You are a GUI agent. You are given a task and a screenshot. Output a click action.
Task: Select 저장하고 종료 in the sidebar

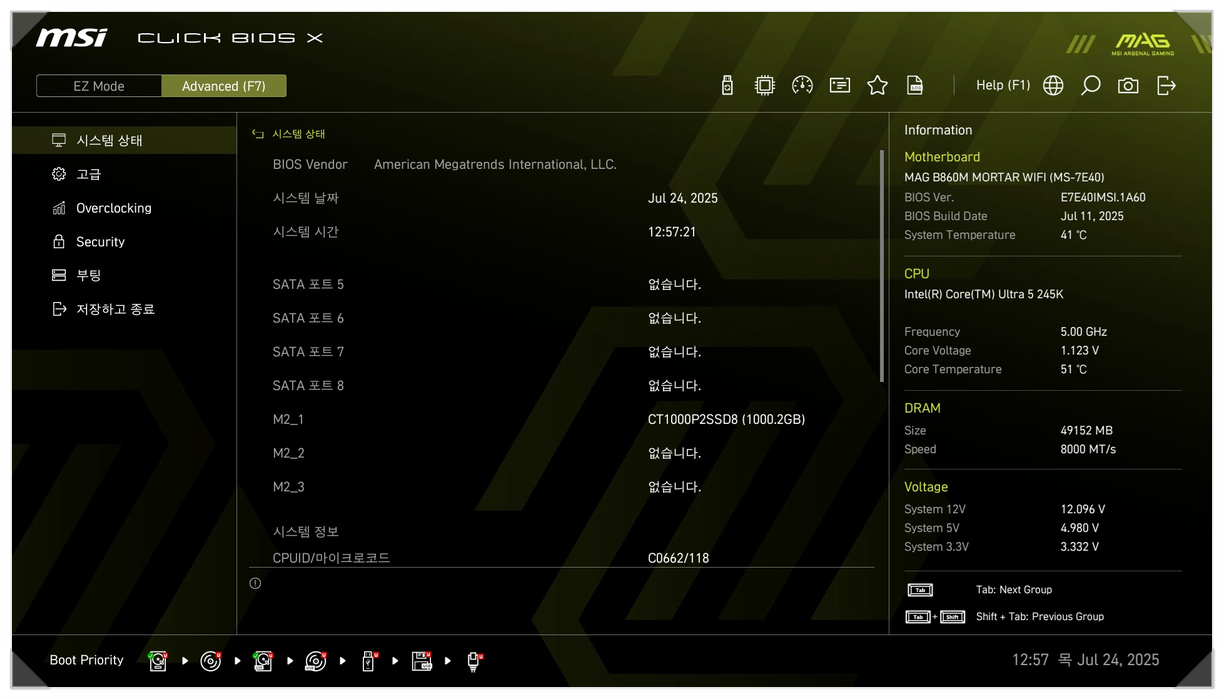[x=115, y=309]
